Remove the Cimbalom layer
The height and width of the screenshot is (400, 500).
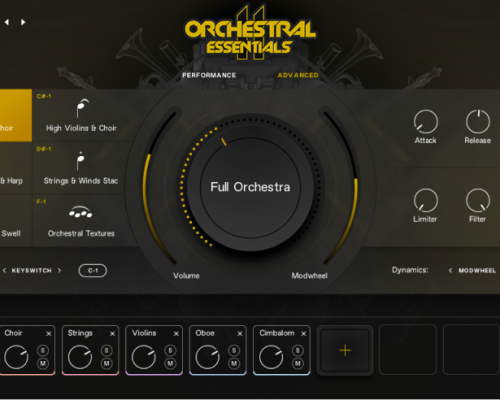coord(304,334)
